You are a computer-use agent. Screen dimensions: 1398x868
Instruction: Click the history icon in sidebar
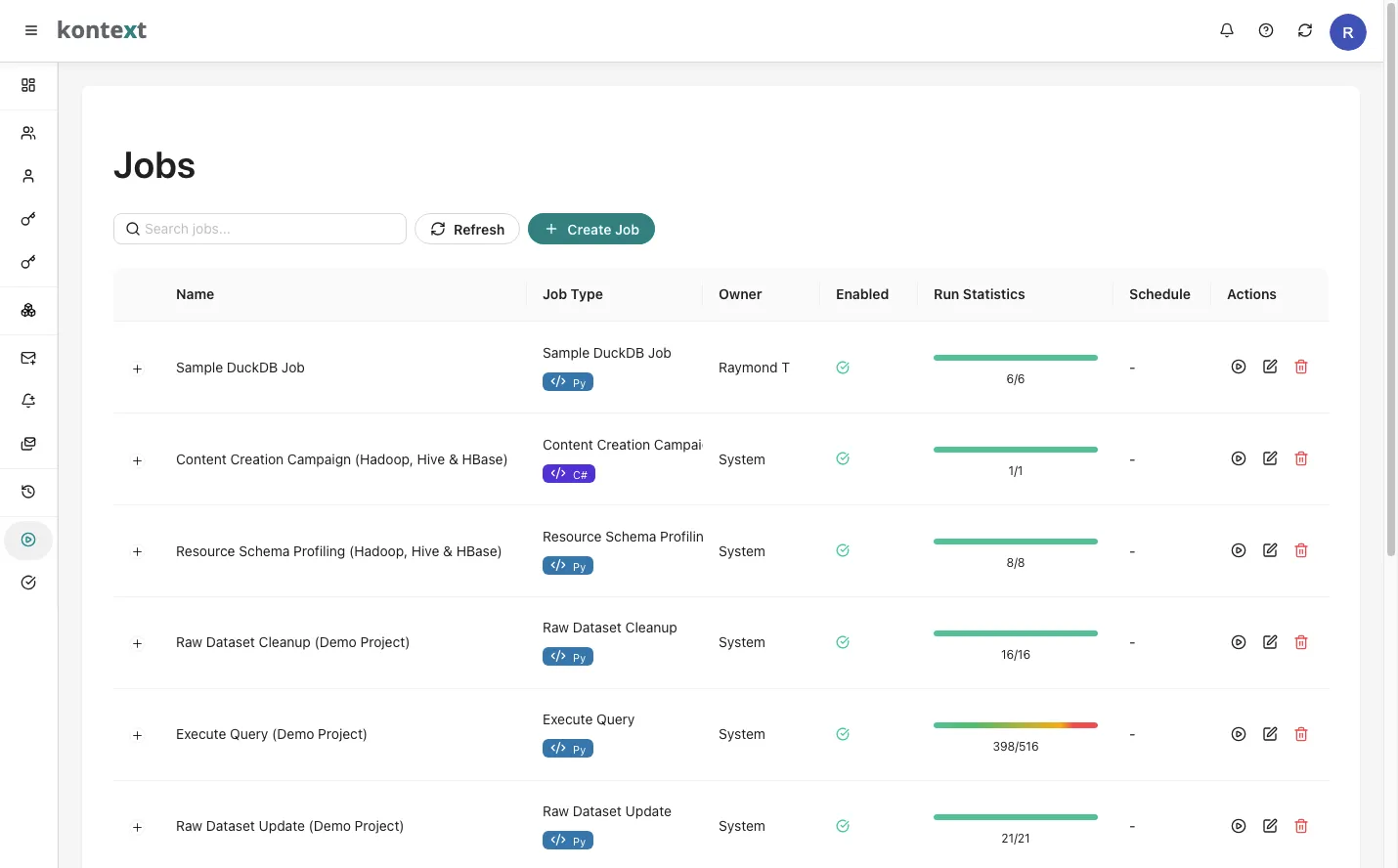click(x=28, y=492)
